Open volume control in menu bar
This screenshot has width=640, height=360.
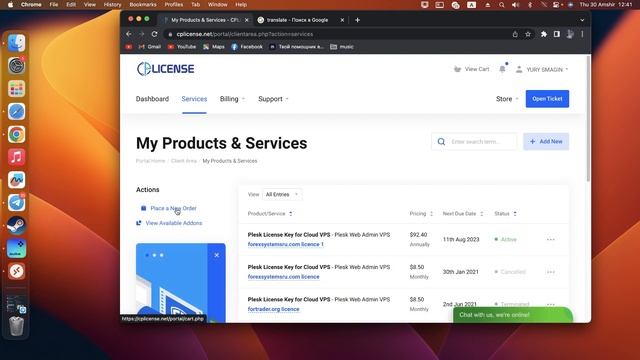[x=516, y=5]
